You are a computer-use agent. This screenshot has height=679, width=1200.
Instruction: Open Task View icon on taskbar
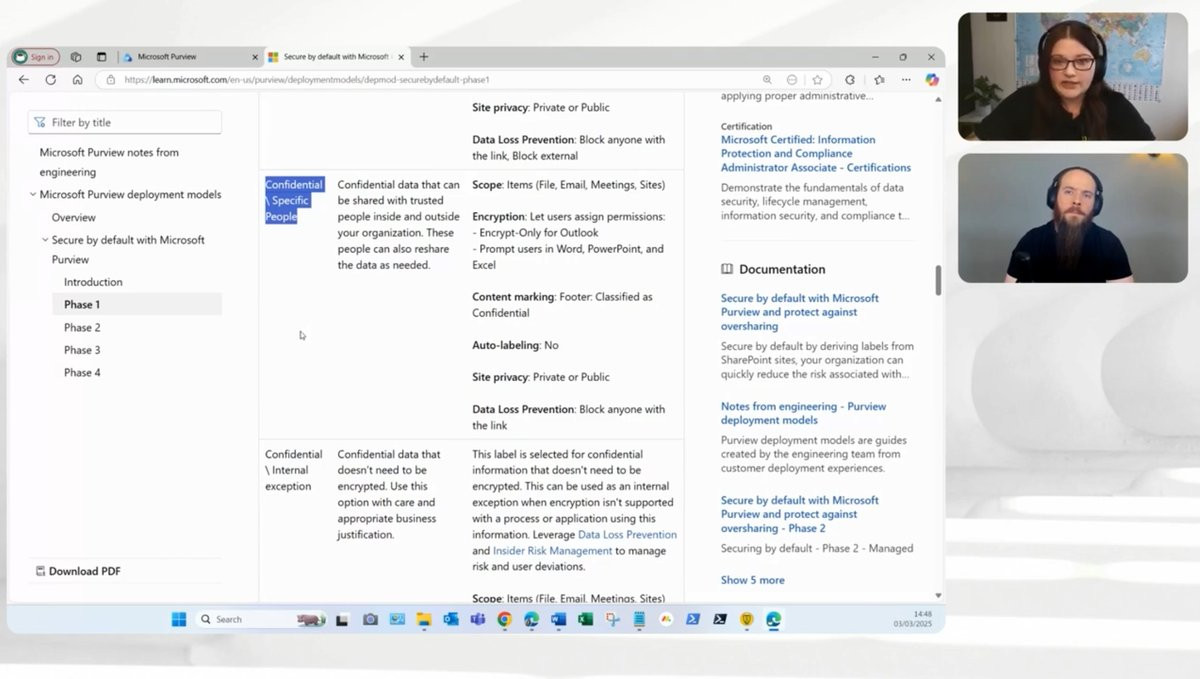point(342,619)
